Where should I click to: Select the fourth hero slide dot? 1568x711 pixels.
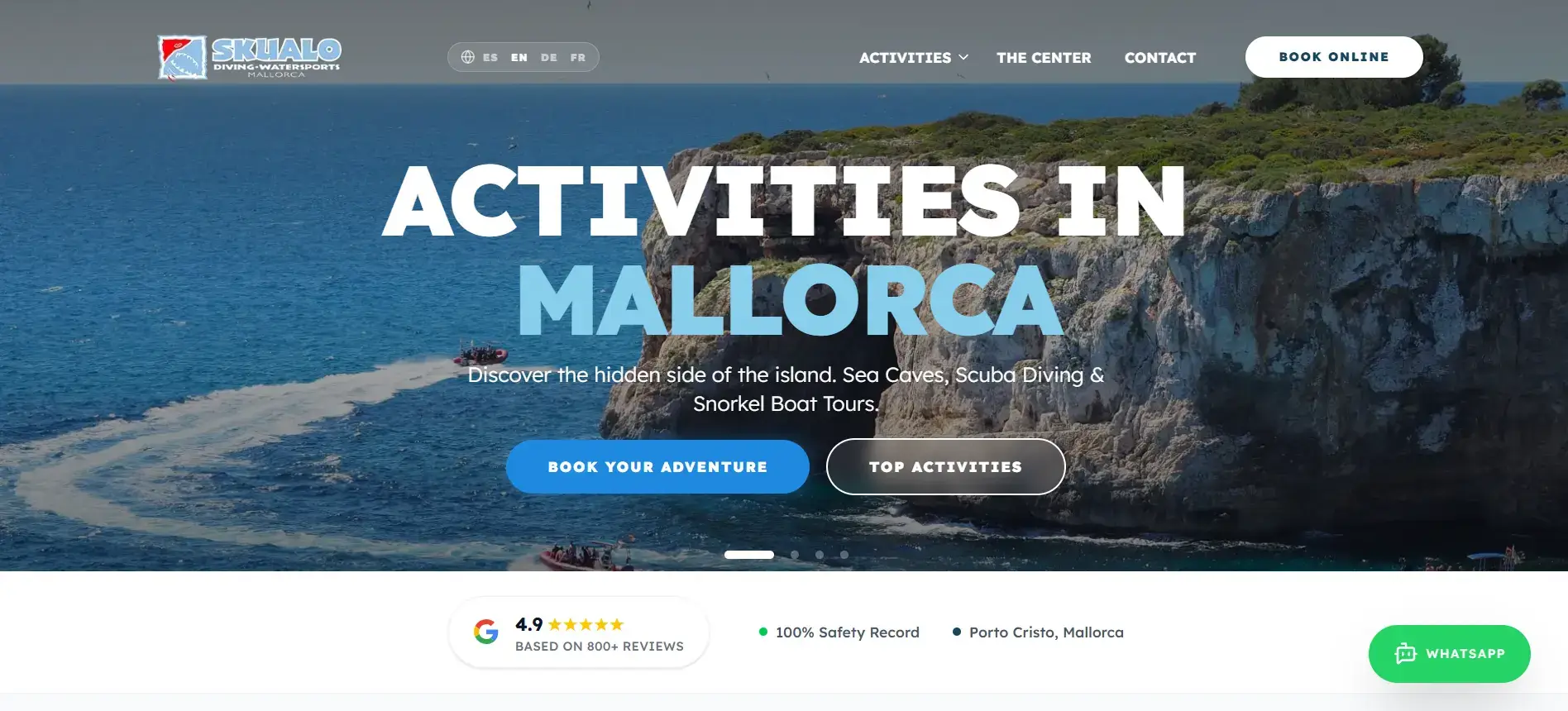(x=844, y=555)
